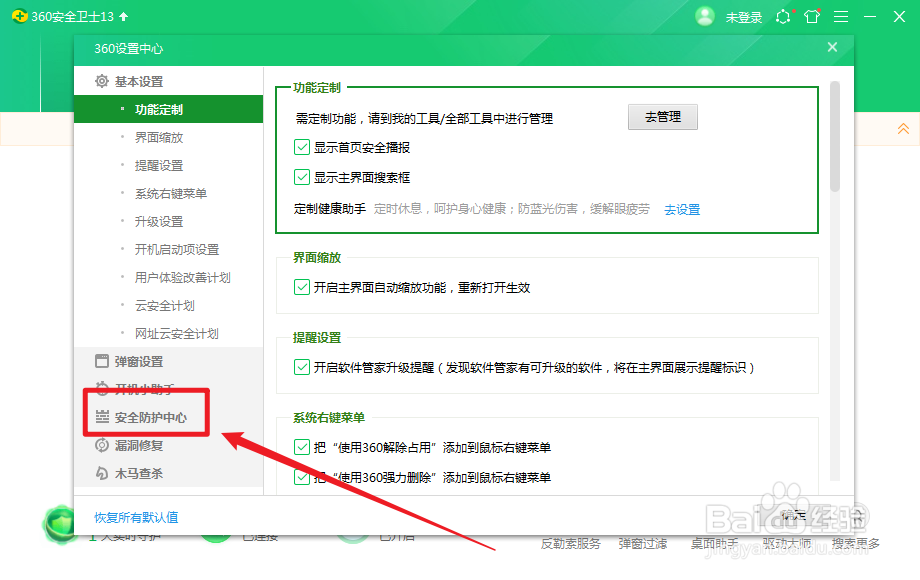Open 反勒索服务 in the main window
Screen dimensions: 920x580
(571, 544)
